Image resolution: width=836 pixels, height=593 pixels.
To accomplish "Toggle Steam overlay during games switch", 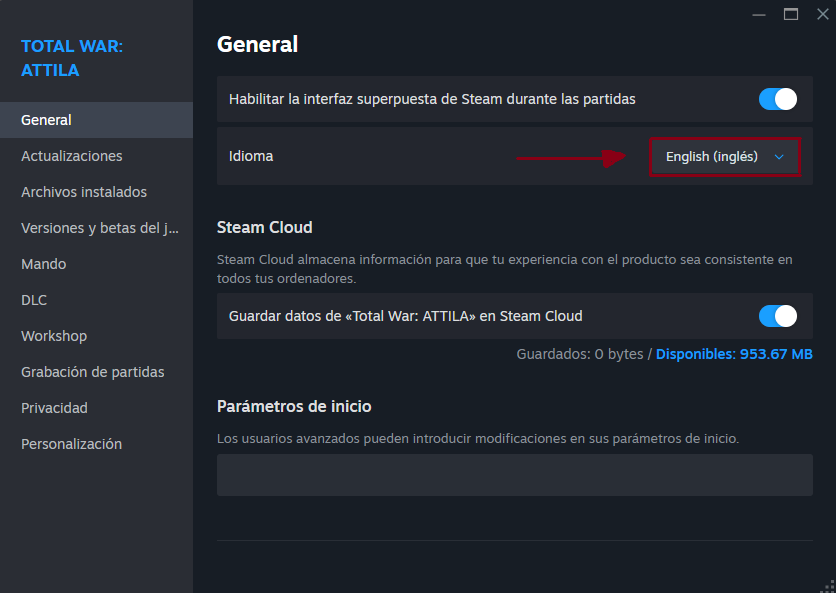I will 777,99.
